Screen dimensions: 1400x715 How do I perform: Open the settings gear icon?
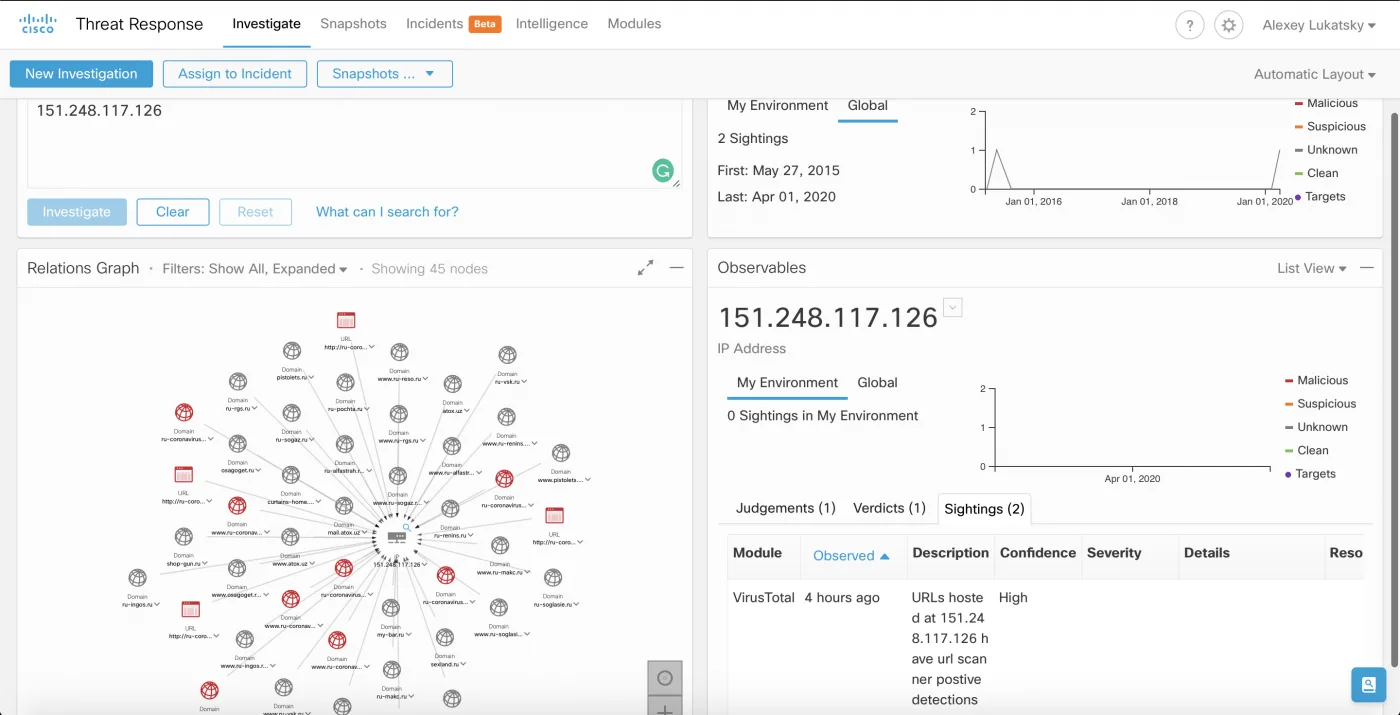tap(1229, 25)
